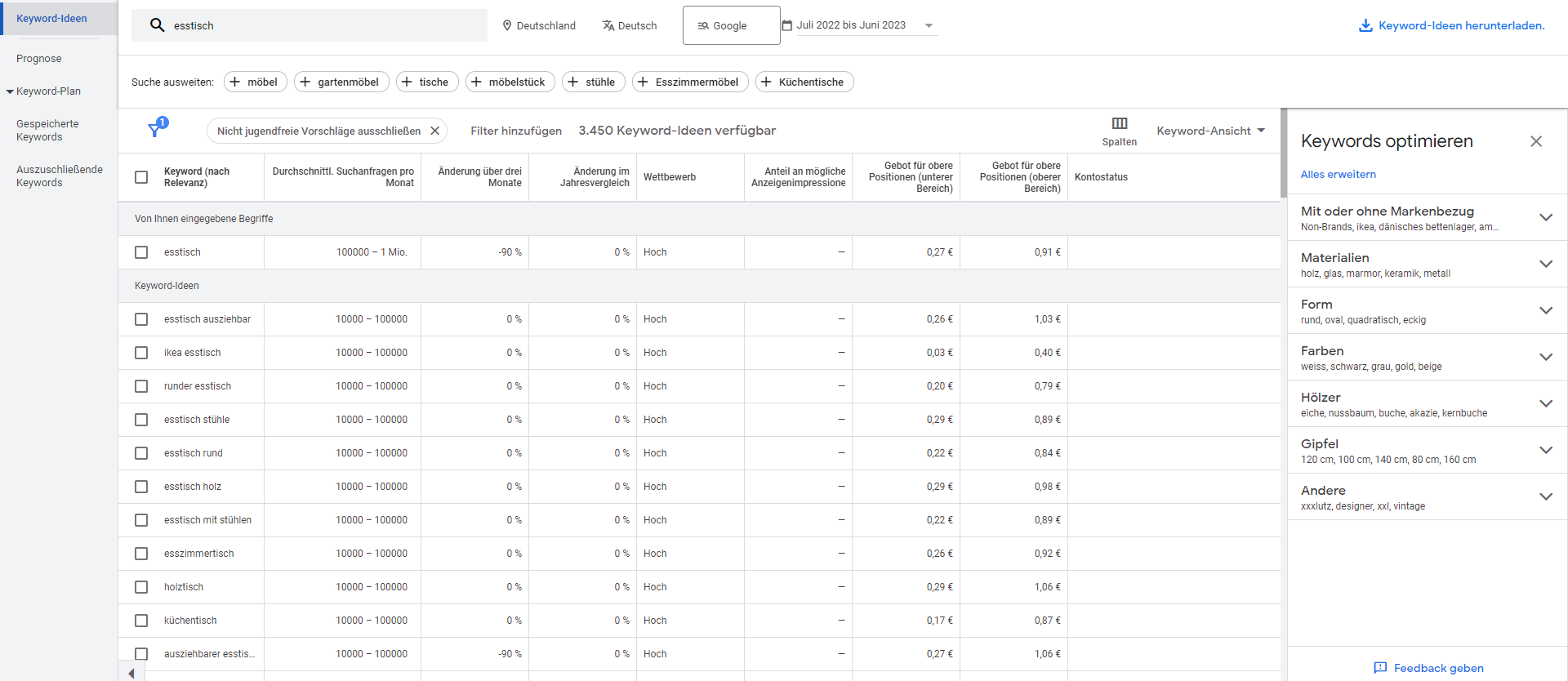This screenshot has height=681, width=1568.
Task: Click the Deutsch language translate icon
Action: tap(608, 25)
